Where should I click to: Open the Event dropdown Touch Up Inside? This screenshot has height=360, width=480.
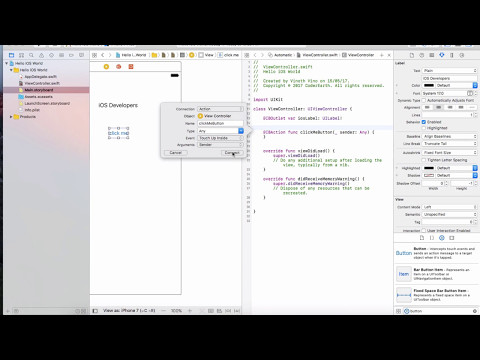coord(220,138)
